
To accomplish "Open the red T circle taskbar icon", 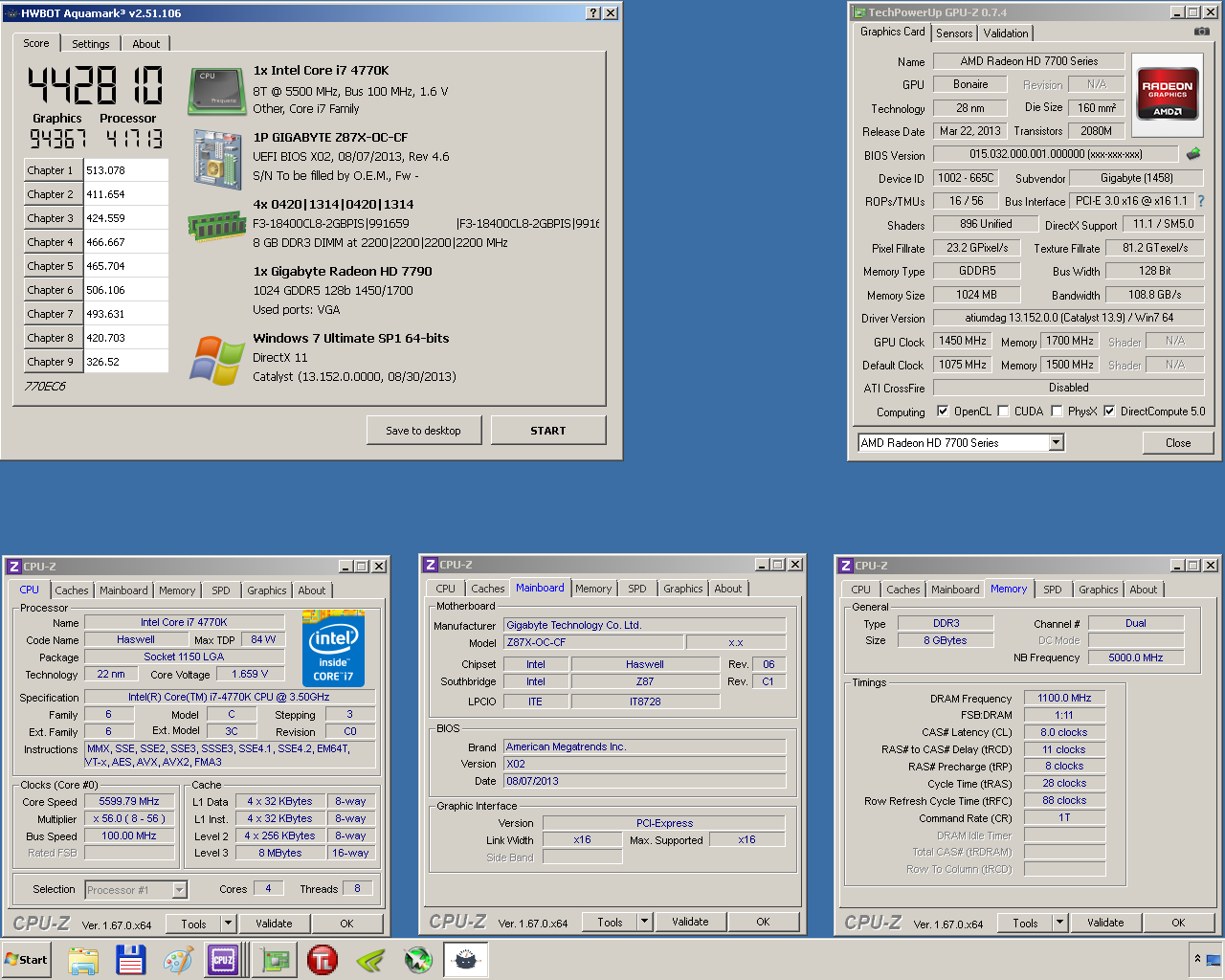I will (x=323, y=960).
